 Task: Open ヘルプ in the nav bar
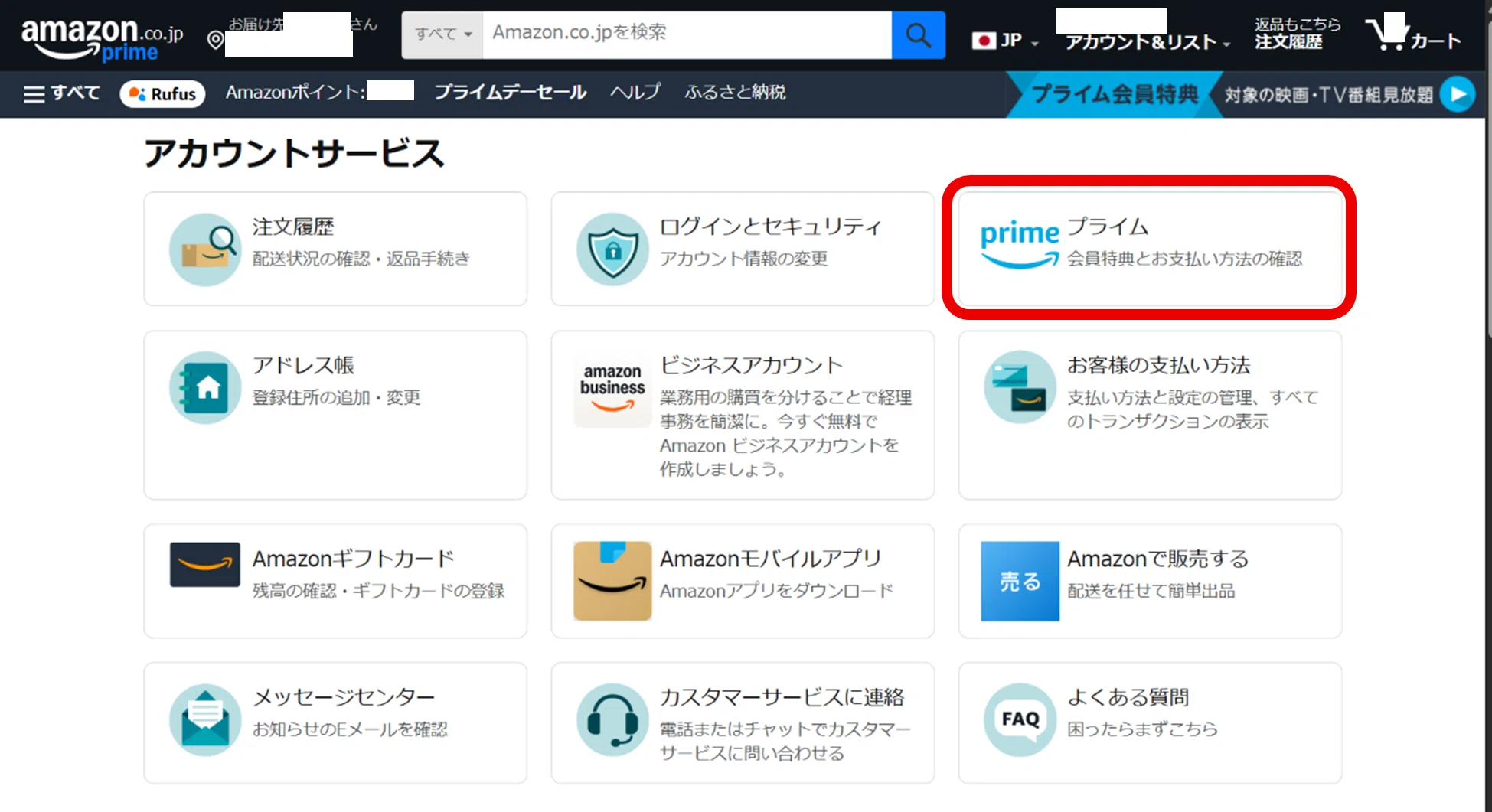[635, 93]
